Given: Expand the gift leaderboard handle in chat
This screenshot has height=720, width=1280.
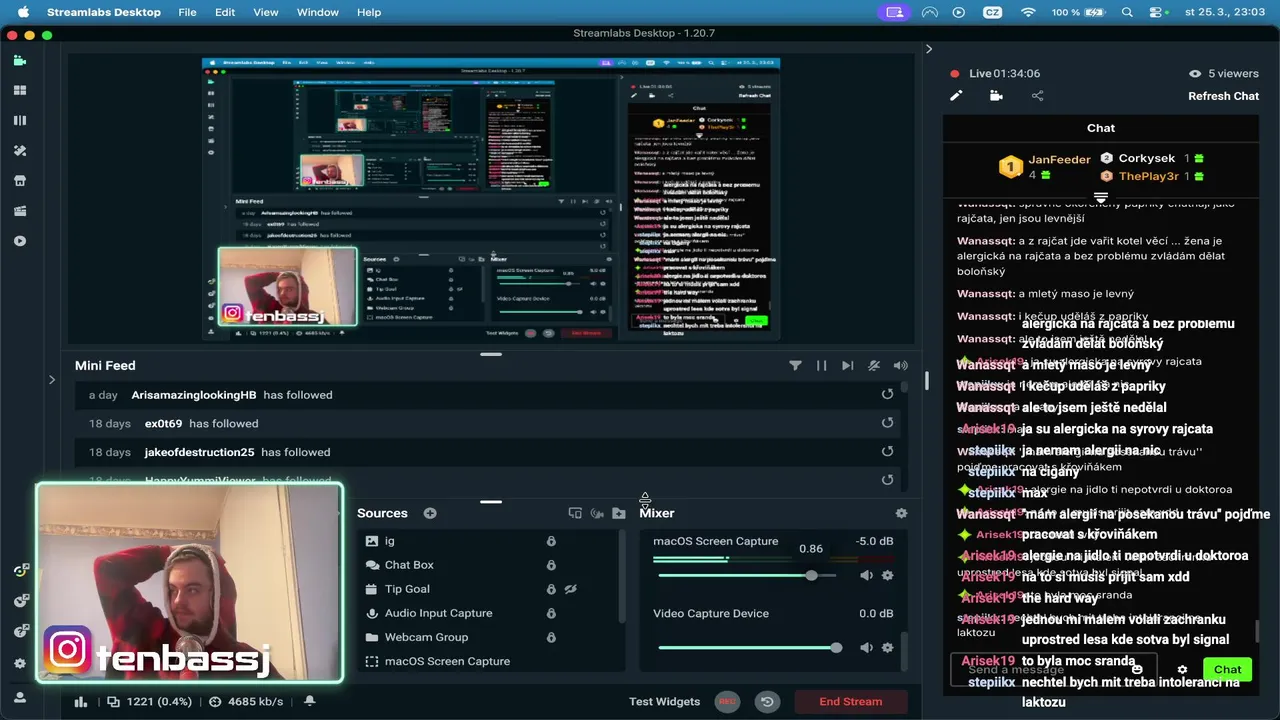Looking at the screenshot, I should pyautogui.click(x=1101, y=197).
